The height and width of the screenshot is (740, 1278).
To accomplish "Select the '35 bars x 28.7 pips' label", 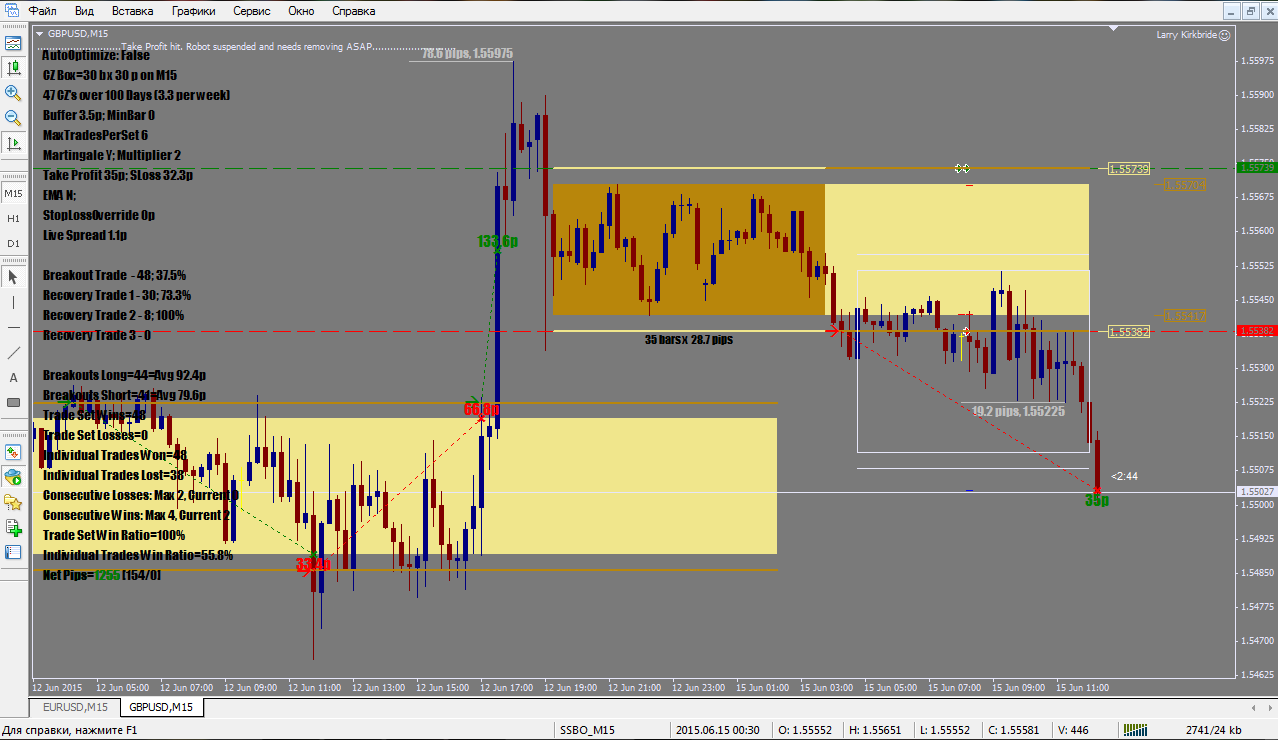I will pyautogui.click(x=689, y=340).
